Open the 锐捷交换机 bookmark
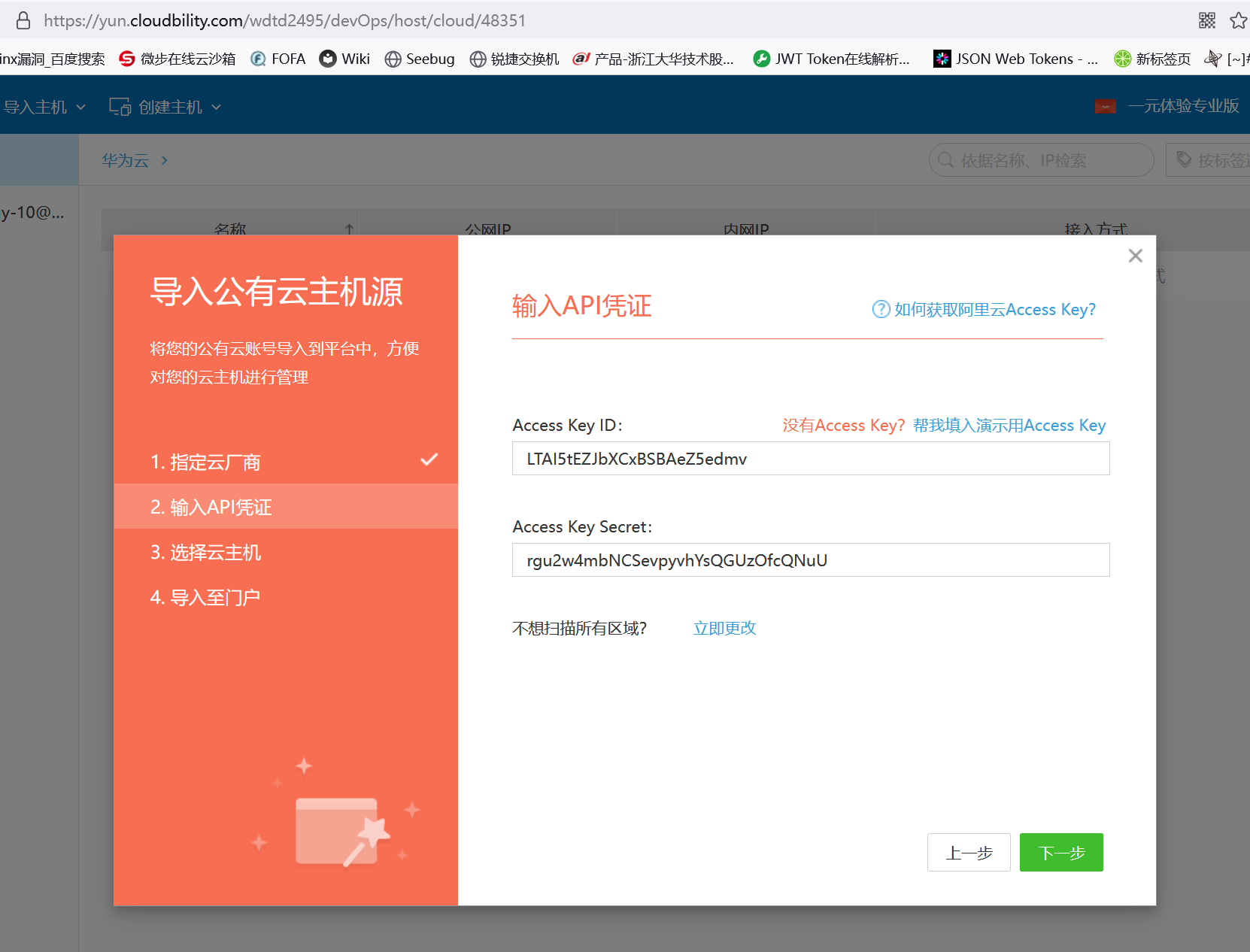This screenshot has width=1250, height=952. coord(514,59)
